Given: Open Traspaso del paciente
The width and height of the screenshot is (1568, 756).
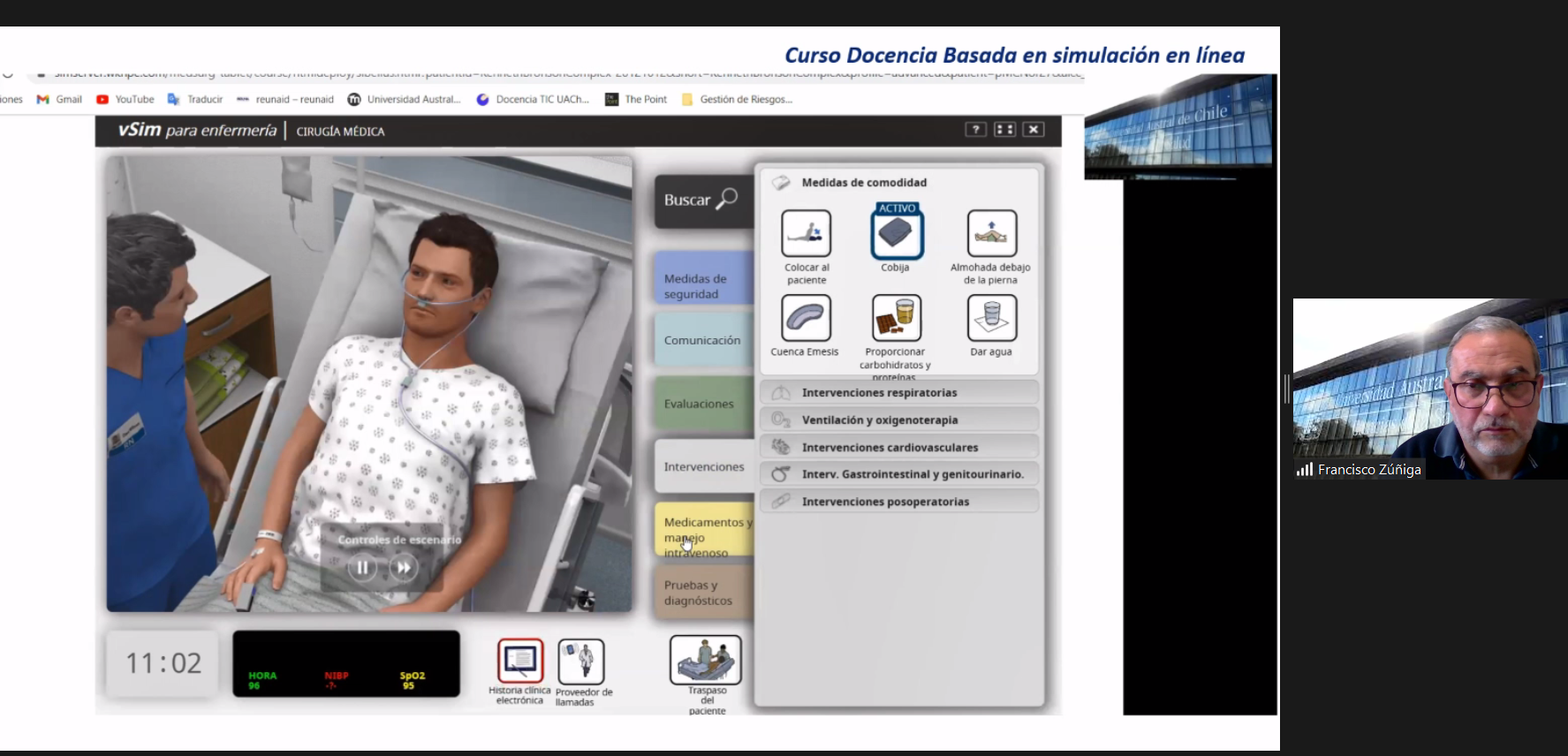Looking at the screenshot, I should 706,661.
